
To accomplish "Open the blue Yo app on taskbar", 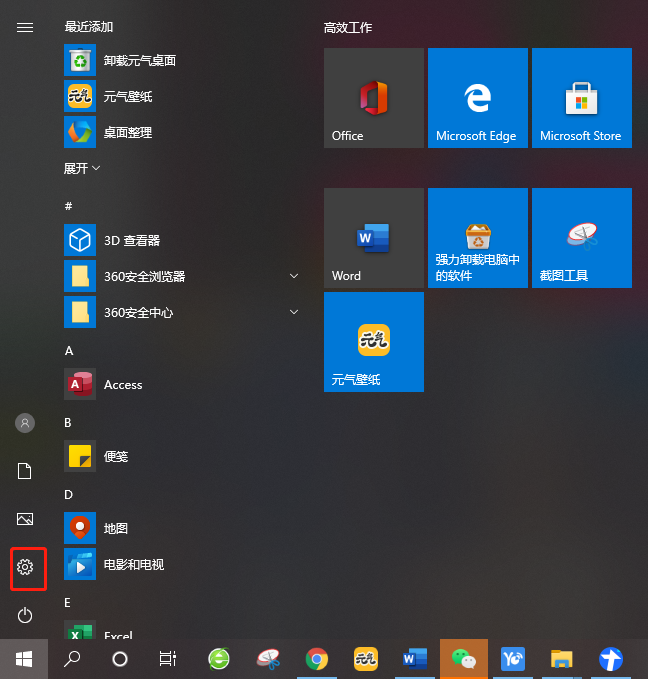I will 513,659.
